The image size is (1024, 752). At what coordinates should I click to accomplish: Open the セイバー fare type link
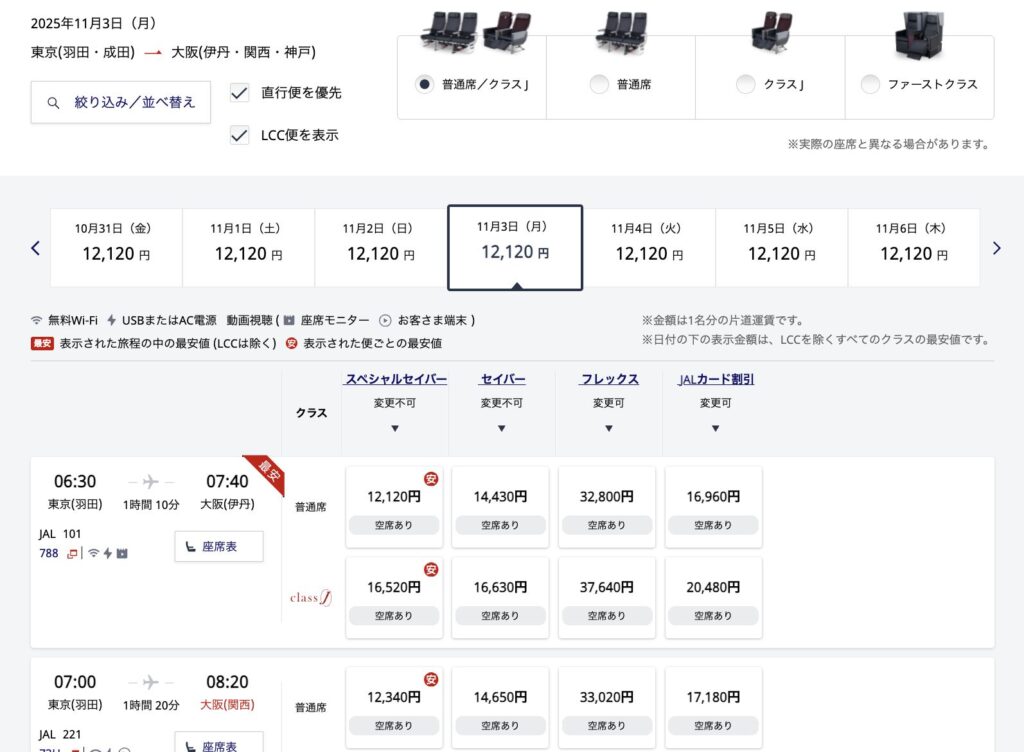pyautogui.click(x=502, y=379)
